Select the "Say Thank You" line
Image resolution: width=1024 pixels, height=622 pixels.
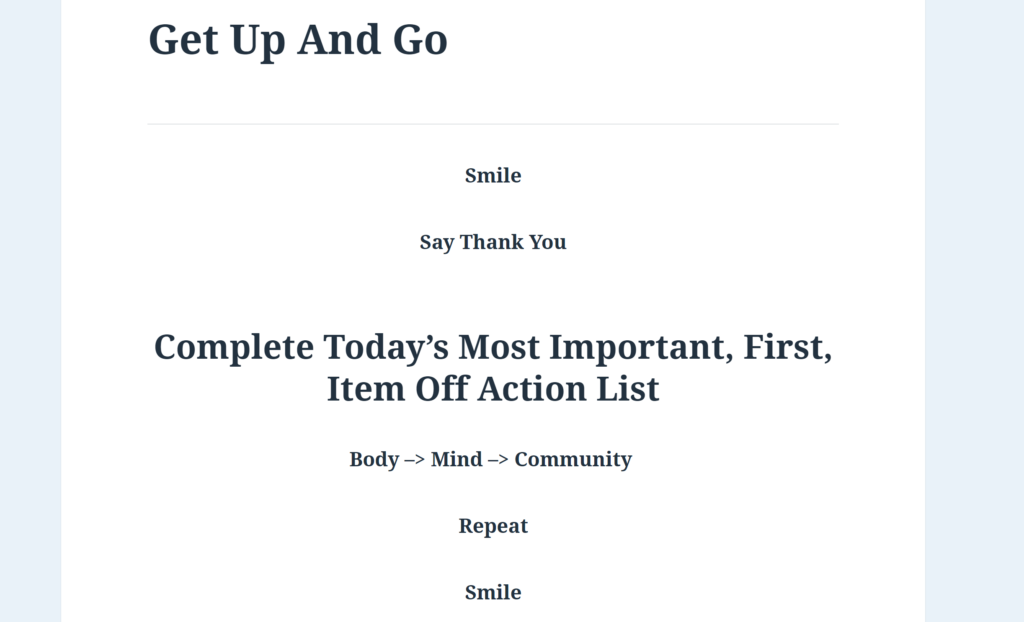coord(493,242)
